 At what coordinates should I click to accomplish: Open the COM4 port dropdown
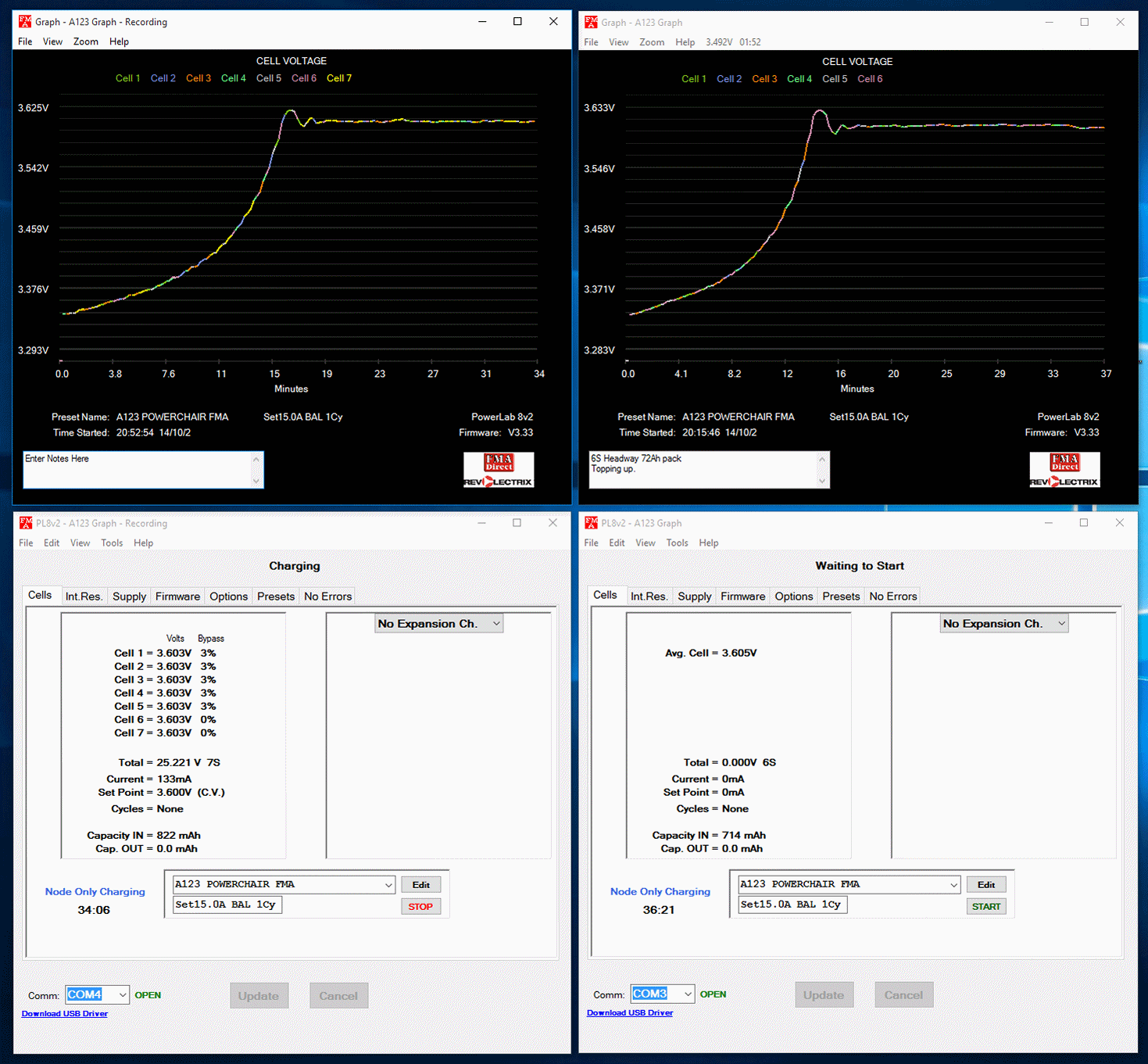(123, 995)
